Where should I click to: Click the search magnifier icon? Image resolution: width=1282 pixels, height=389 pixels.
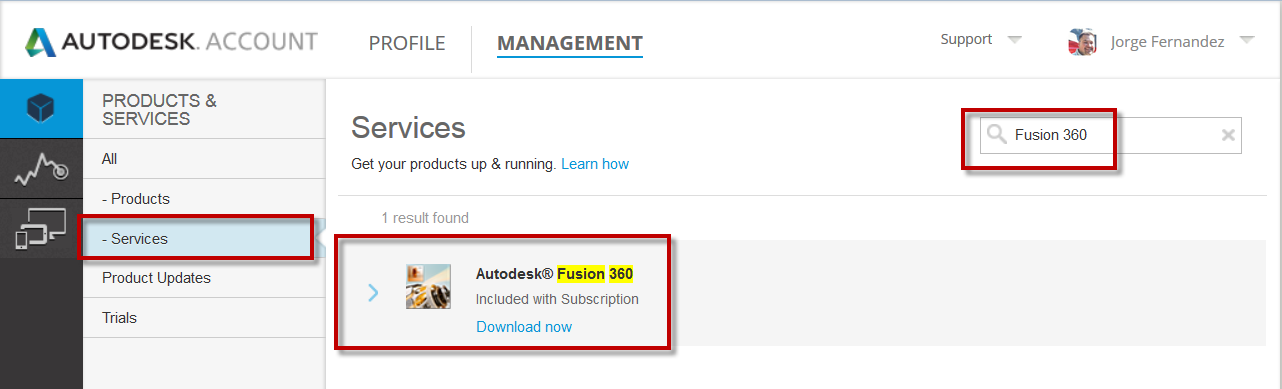(x=996, y=134)
